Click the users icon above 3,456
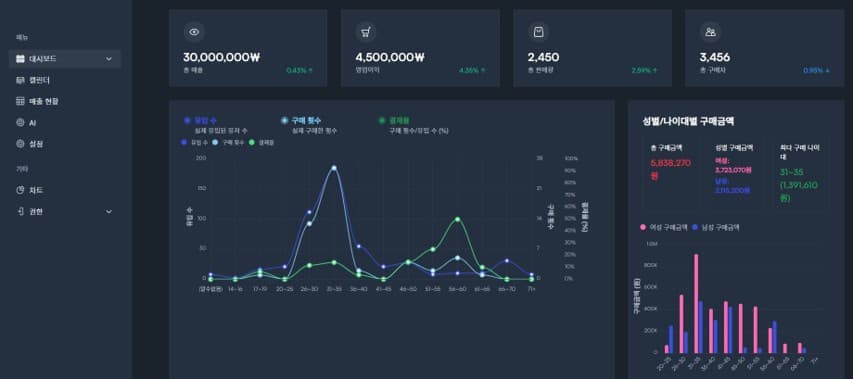 710,32
